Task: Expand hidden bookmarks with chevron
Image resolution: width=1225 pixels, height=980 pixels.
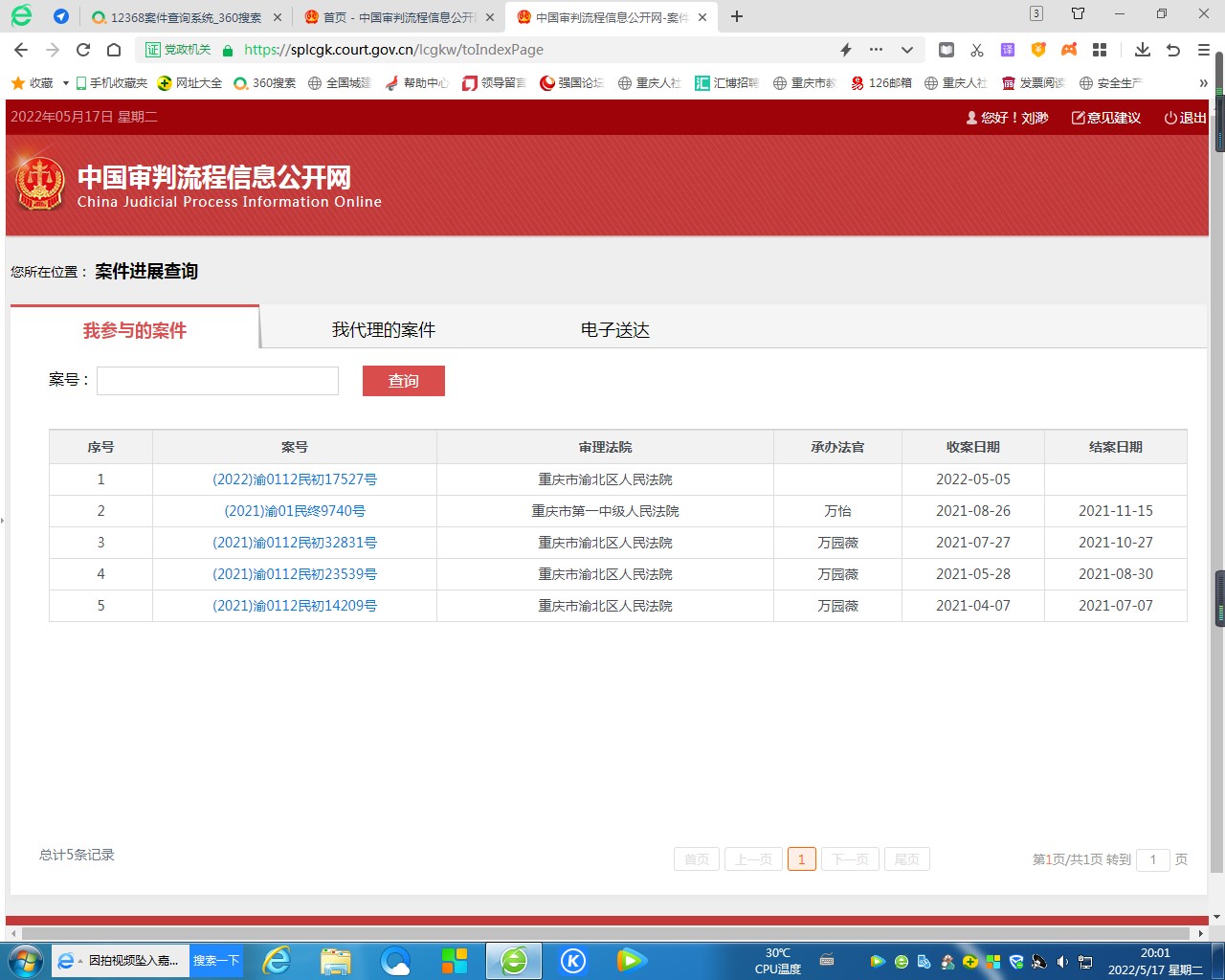Action: click(x=1203, y=83)
